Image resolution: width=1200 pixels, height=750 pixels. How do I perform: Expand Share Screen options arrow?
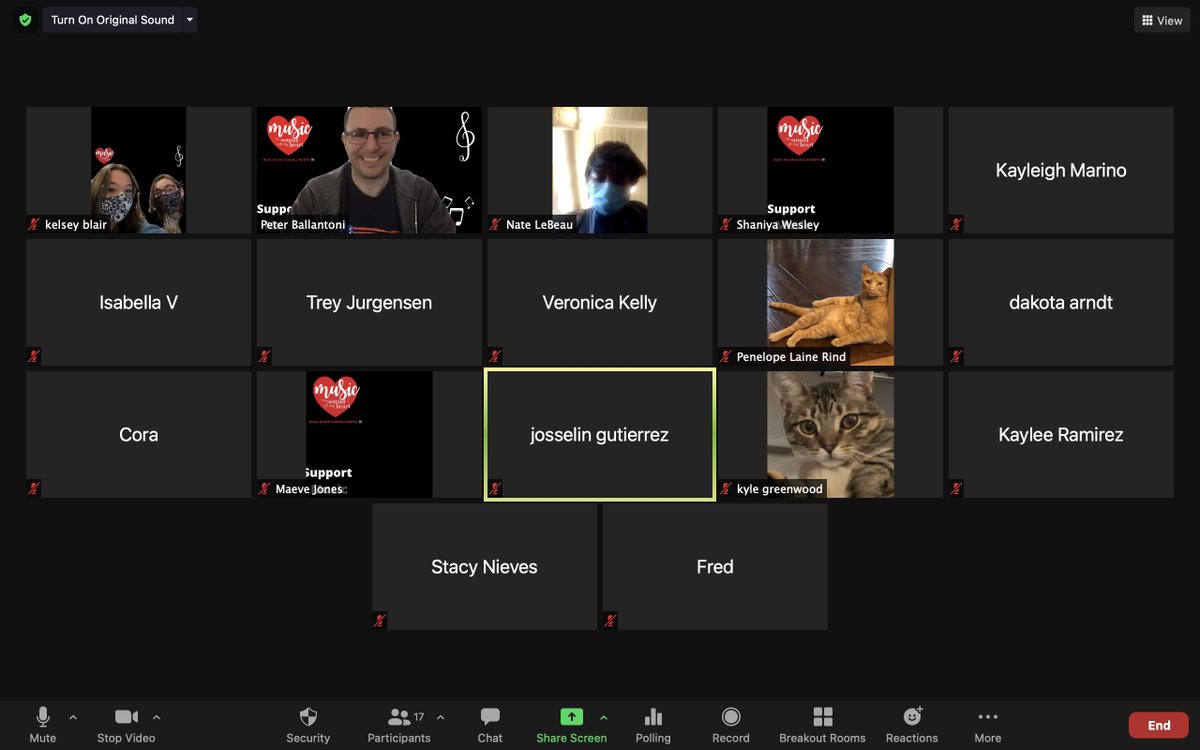(x=603, y=717)
